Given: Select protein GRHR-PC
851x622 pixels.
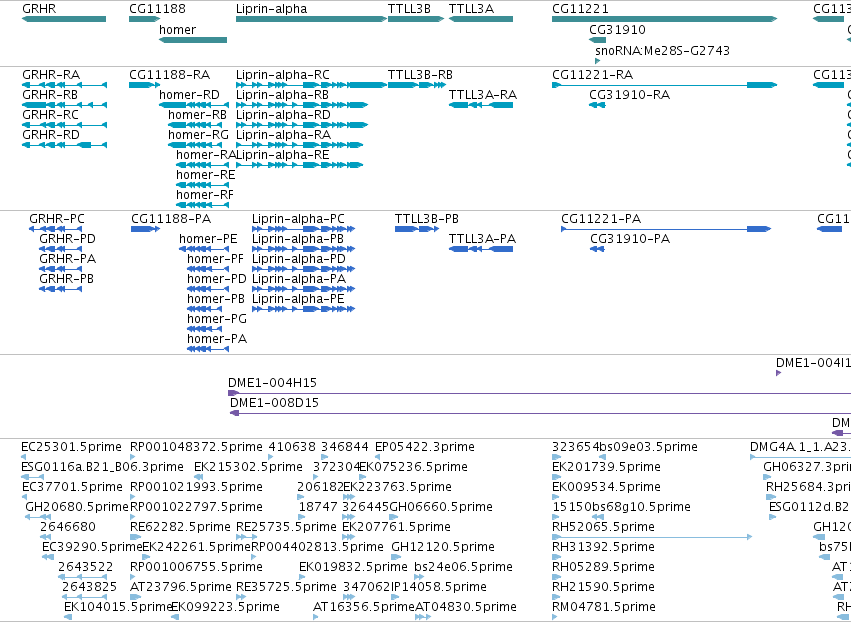Looking at the screenshot, I should click(x=57, y=219).
